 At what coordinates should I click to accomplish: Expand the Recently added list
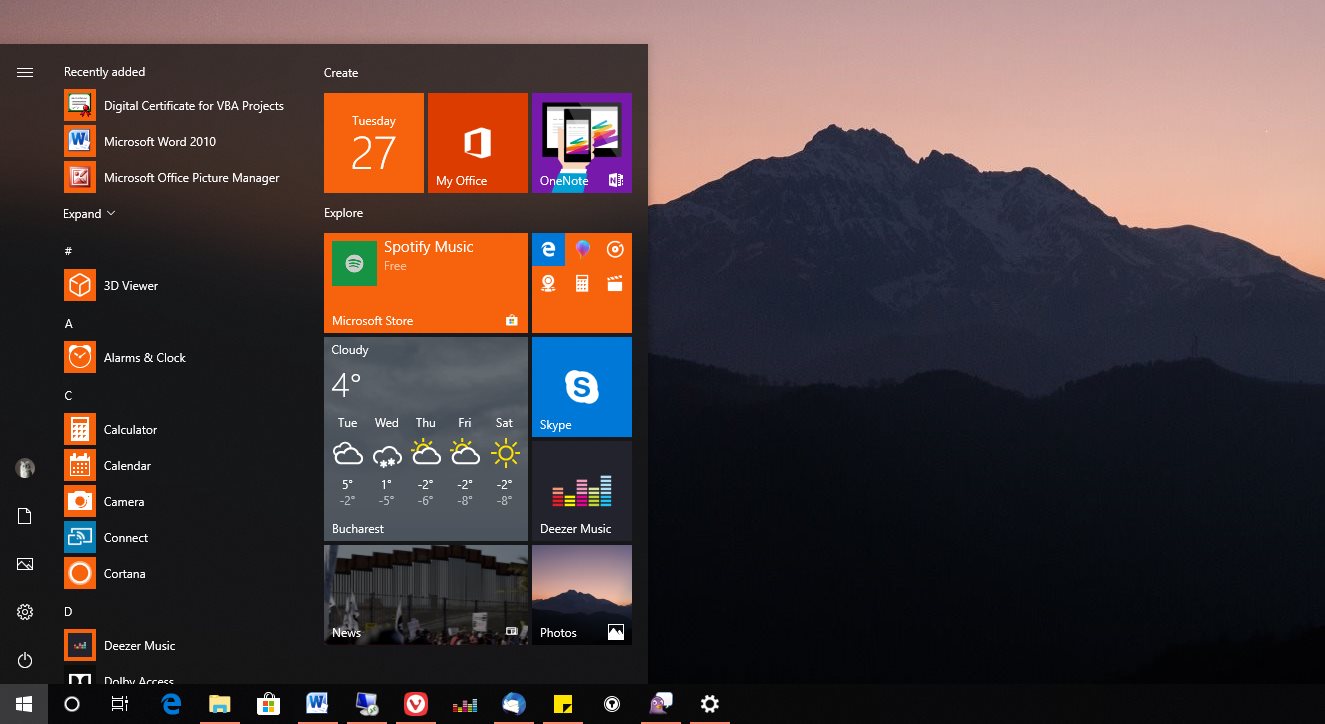[x=89, y=213]
